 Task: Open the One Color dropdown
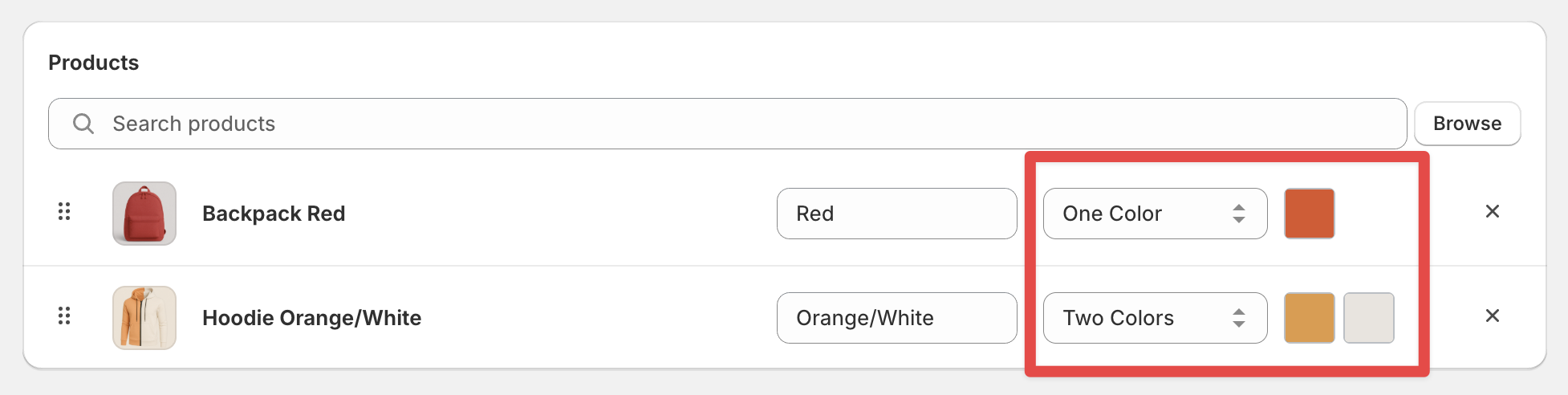point(1156,214)
